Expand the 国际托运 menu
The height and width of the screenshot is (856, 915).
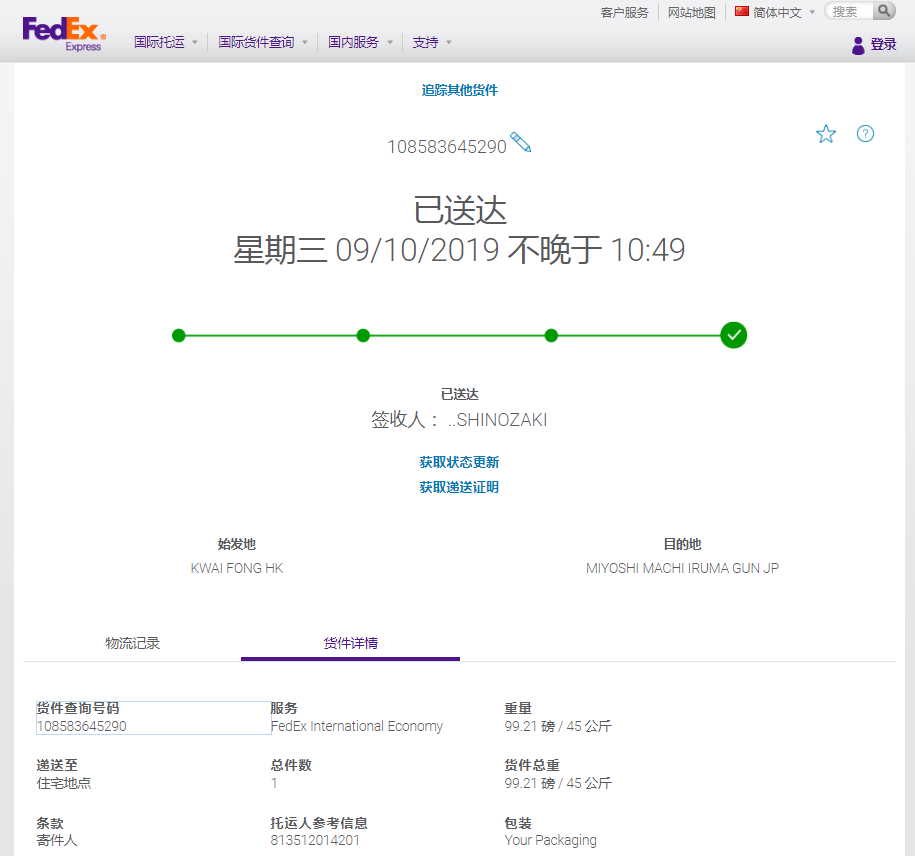166,42
